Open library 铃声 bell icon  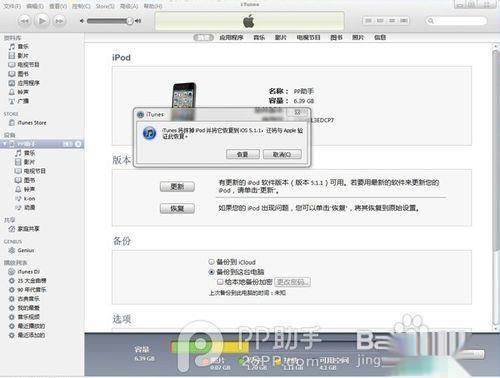tap(19, 92)
